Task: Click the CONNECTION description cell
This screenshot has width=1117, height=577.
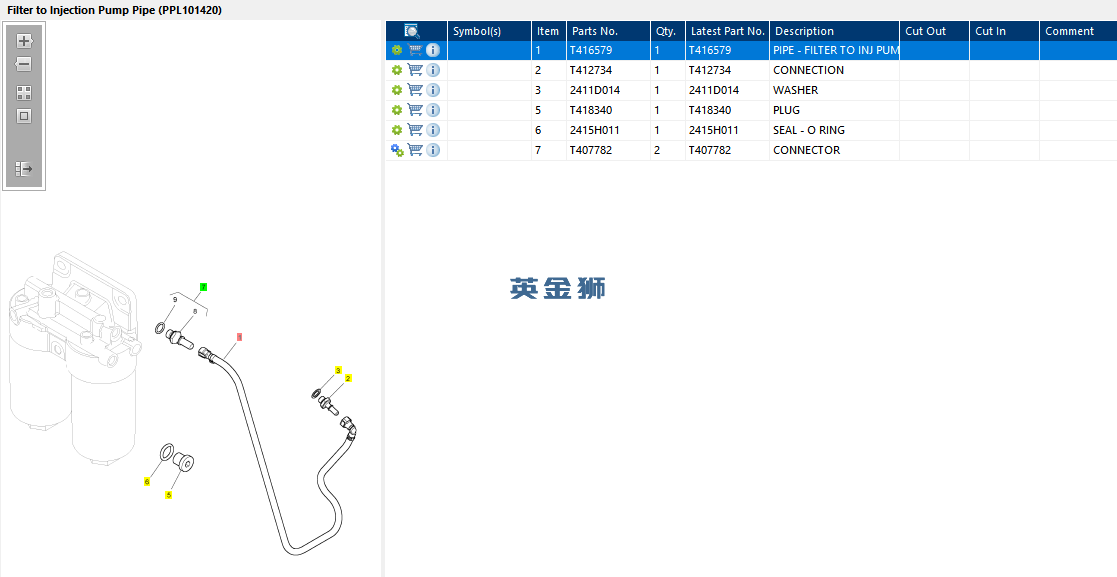Action: [834, 70]
